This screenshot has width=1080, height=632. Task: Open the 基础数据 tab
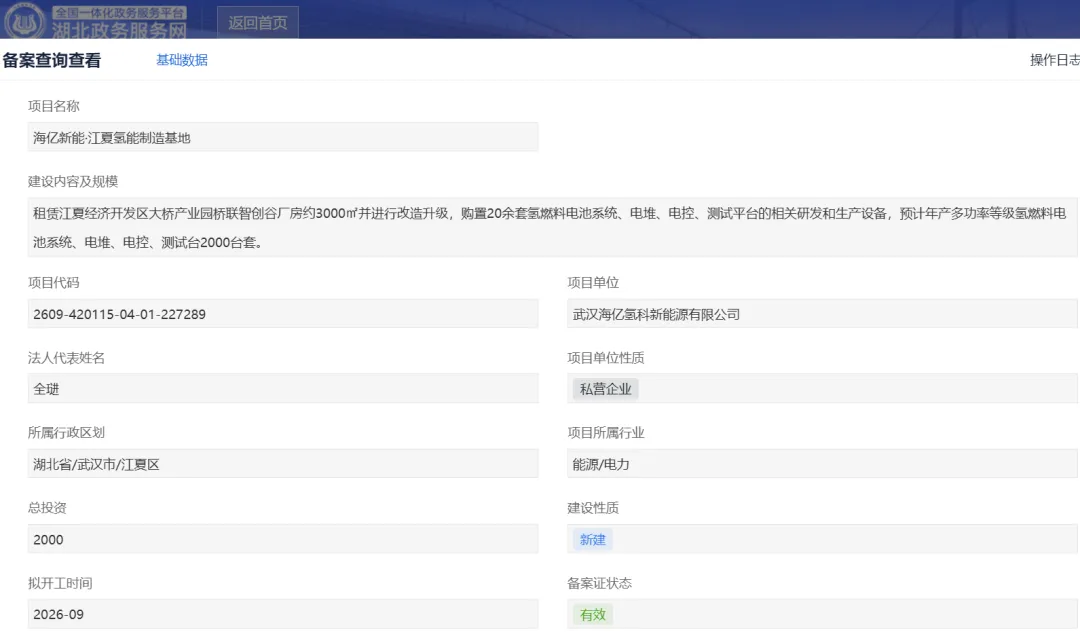pyautogui.click(x=182, y=60)
